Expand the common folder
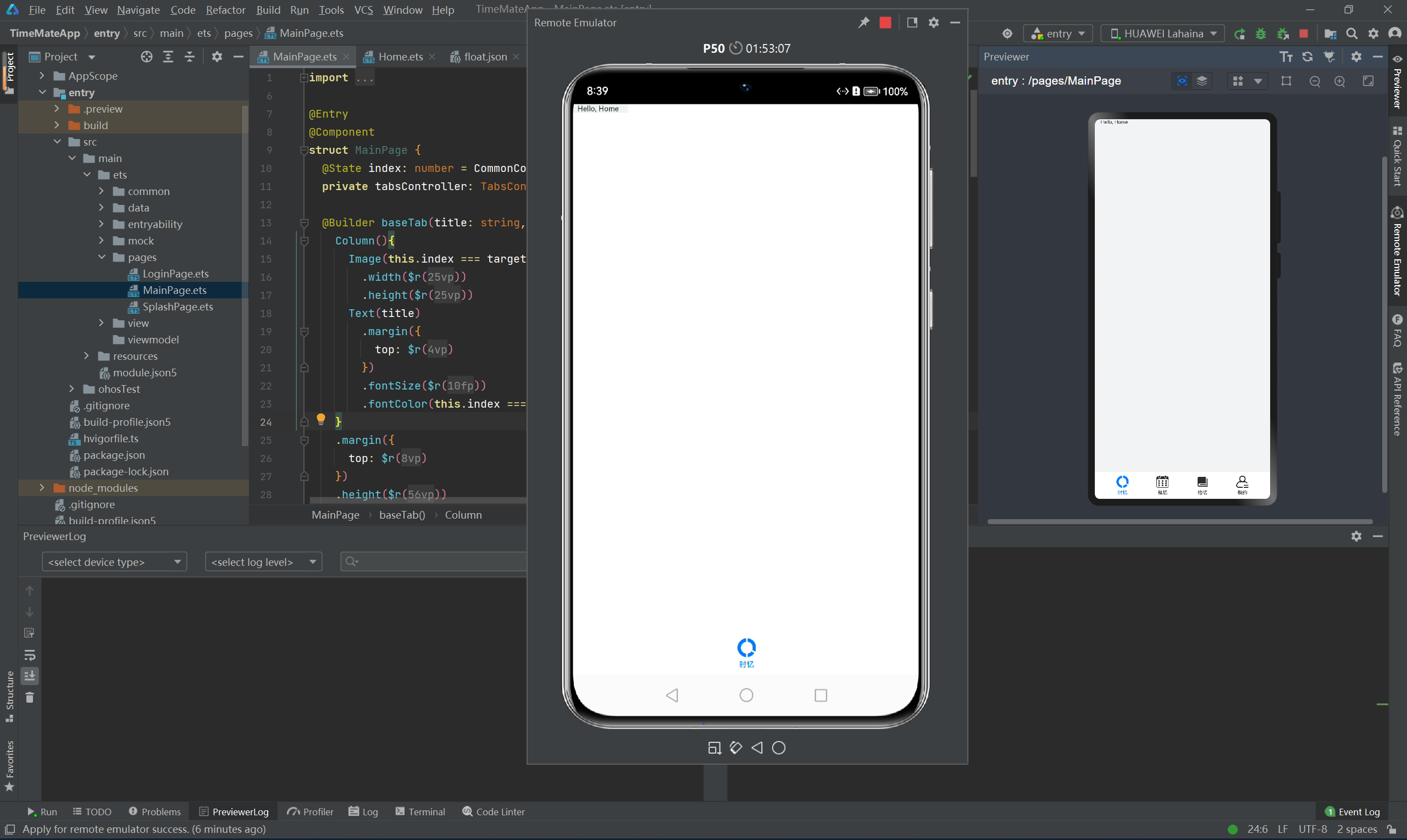The height and width of the screenshot is (840, 1407). coord(102,191)
